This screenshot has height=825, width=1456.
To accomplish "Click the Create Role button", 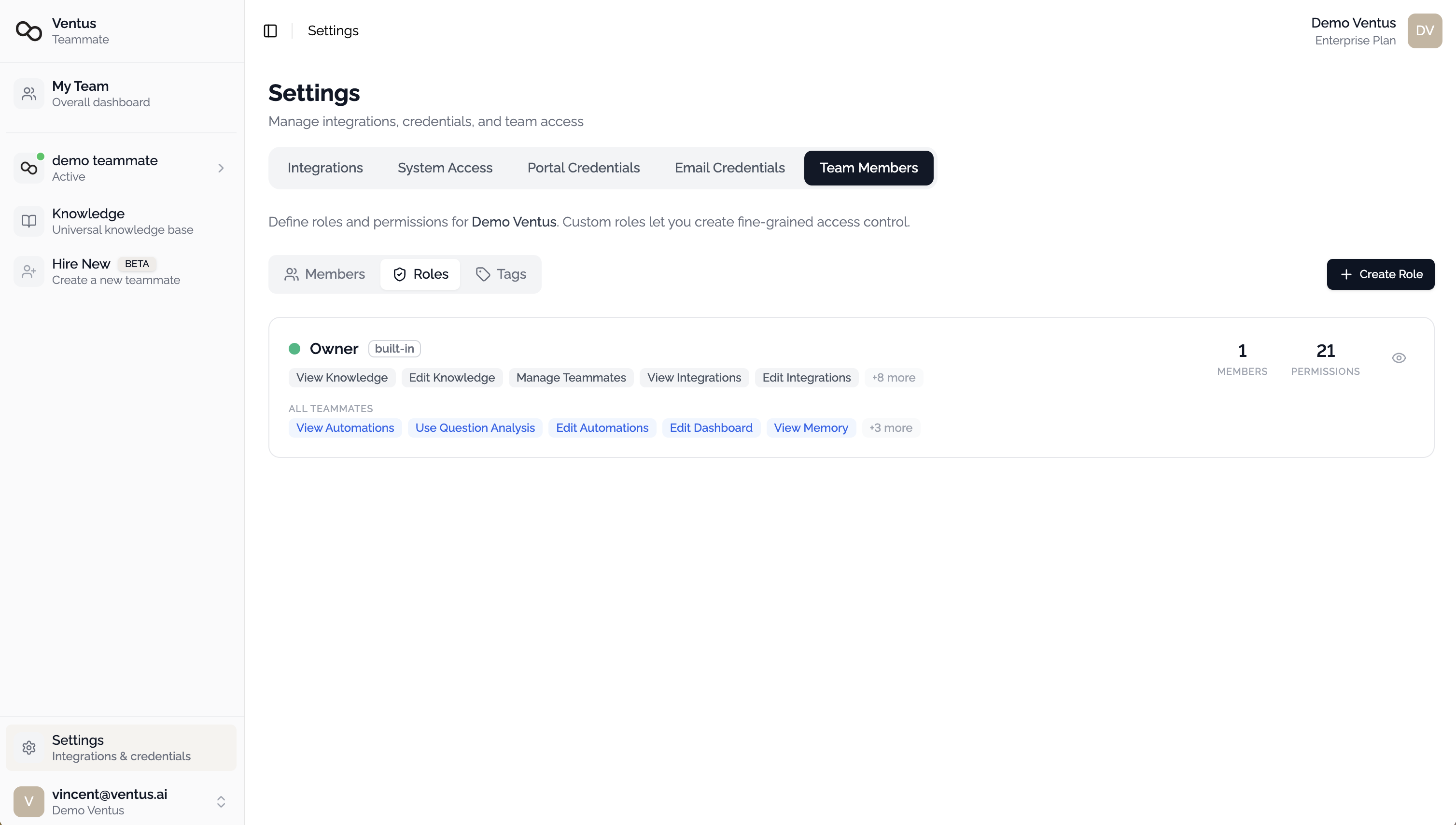I will click(1380, 274).
